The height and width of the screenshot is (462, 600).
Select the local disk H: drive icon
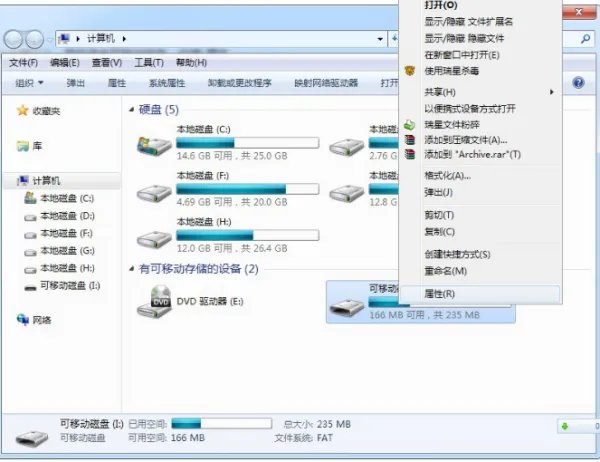pos(154,238)
